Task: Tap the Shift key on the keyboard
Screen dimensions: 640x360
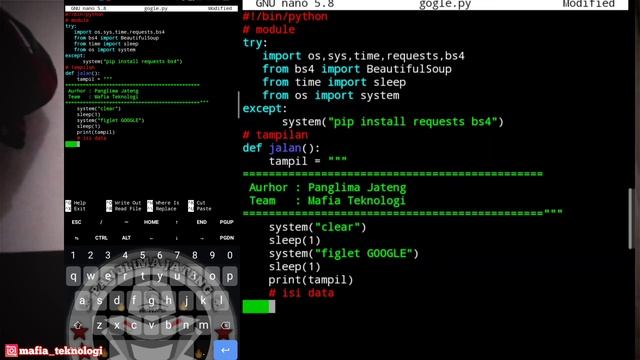Action: (78, 326)
